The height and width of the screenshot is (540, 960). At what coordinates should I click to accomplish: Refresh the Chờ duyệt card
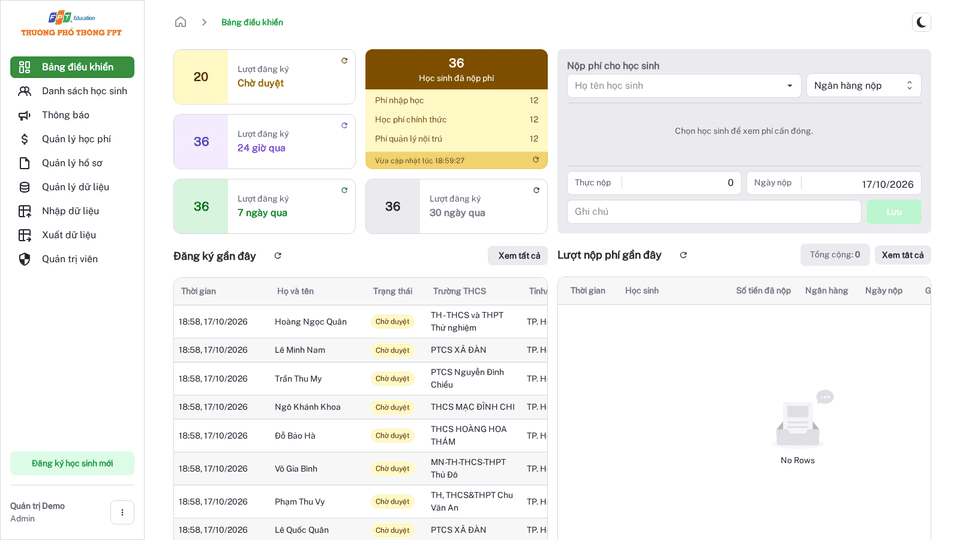tap(344, 61)
